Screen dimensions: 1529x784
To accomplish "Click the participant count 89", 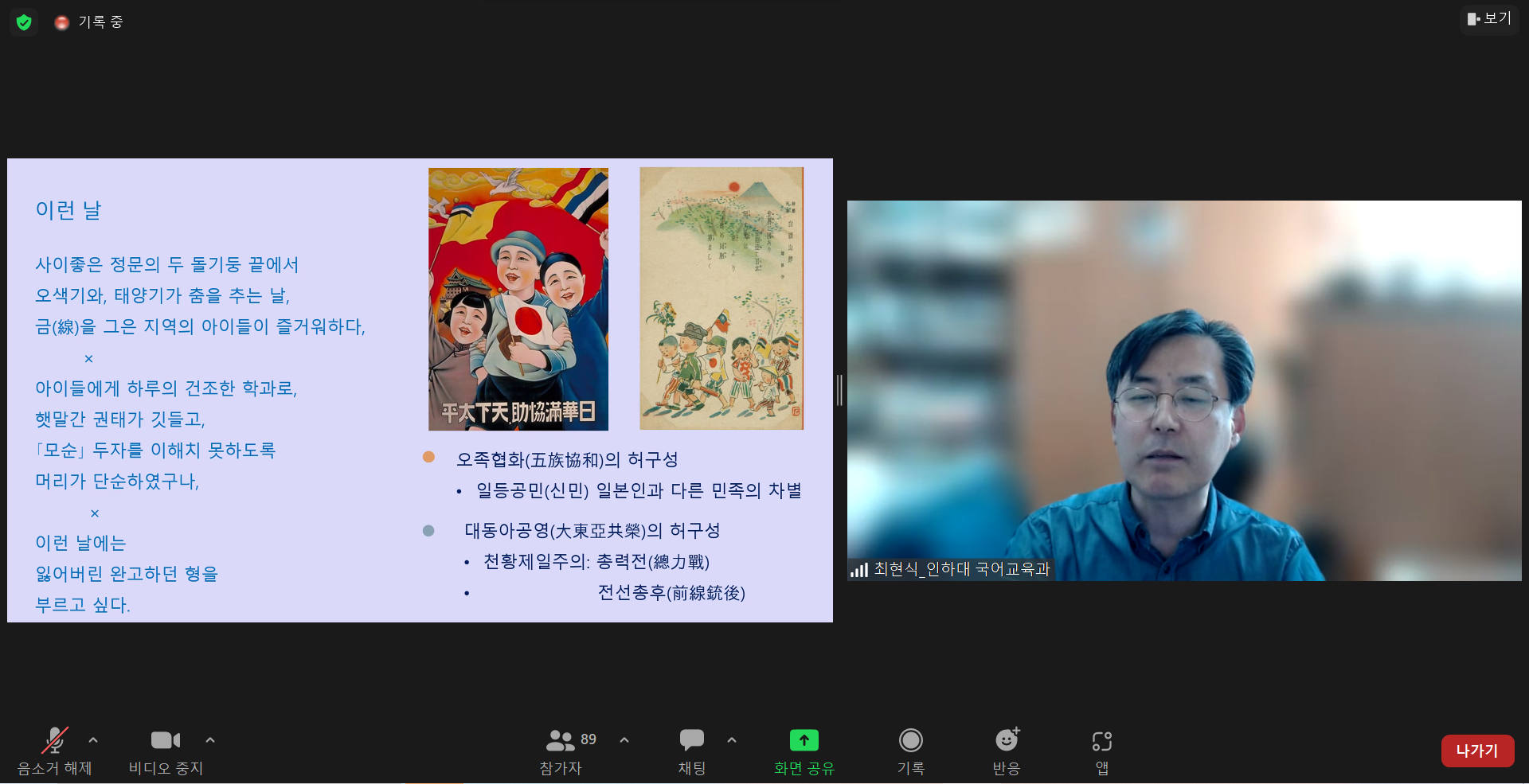I will coord(589,739).
